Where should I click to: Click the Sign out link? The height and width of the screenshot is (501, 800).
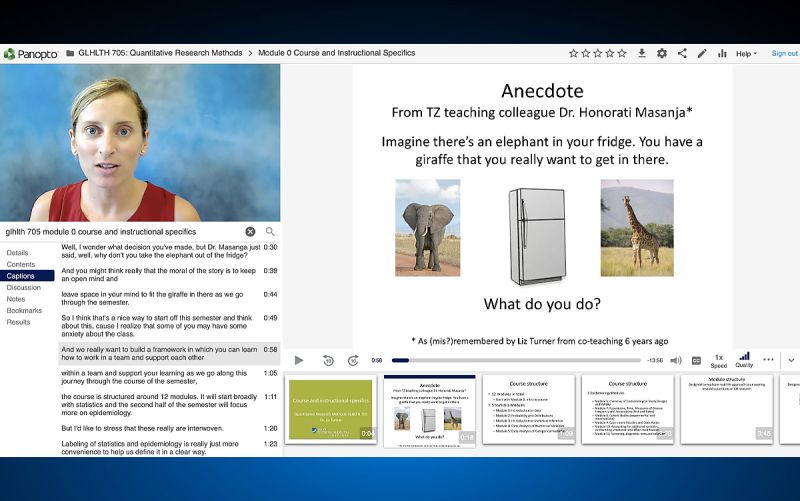pos(784,53)
